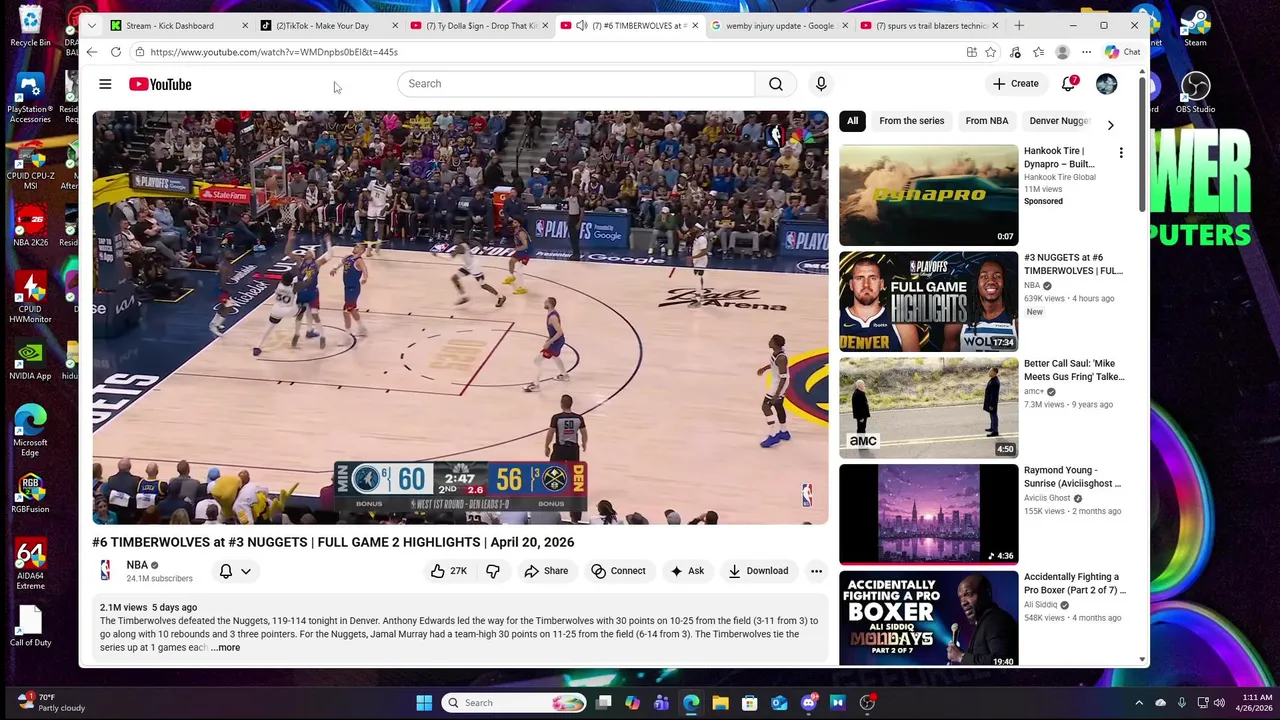
Task: Click the Windows taskbar search box
Action: pos(515,703)
